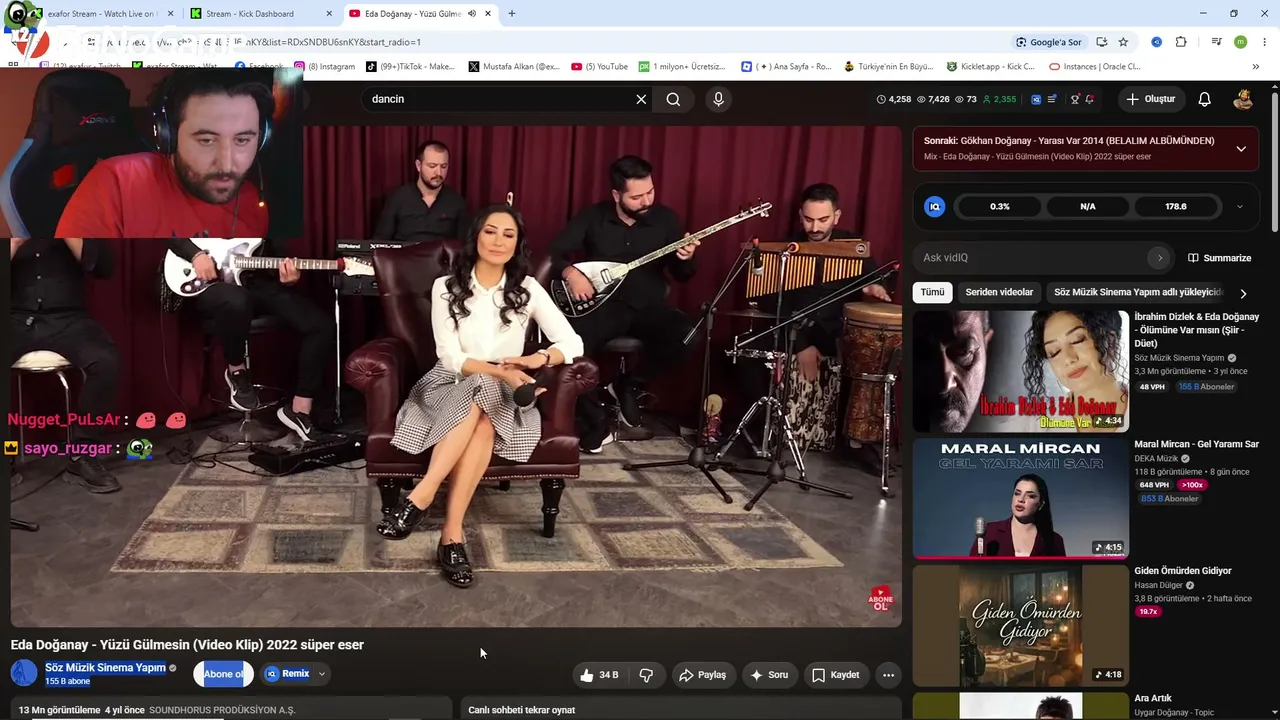The width and height of the screenshot is (1280, 720).
Task: Switch to Kick Dashboard tab
Action: tap(260, 13)
